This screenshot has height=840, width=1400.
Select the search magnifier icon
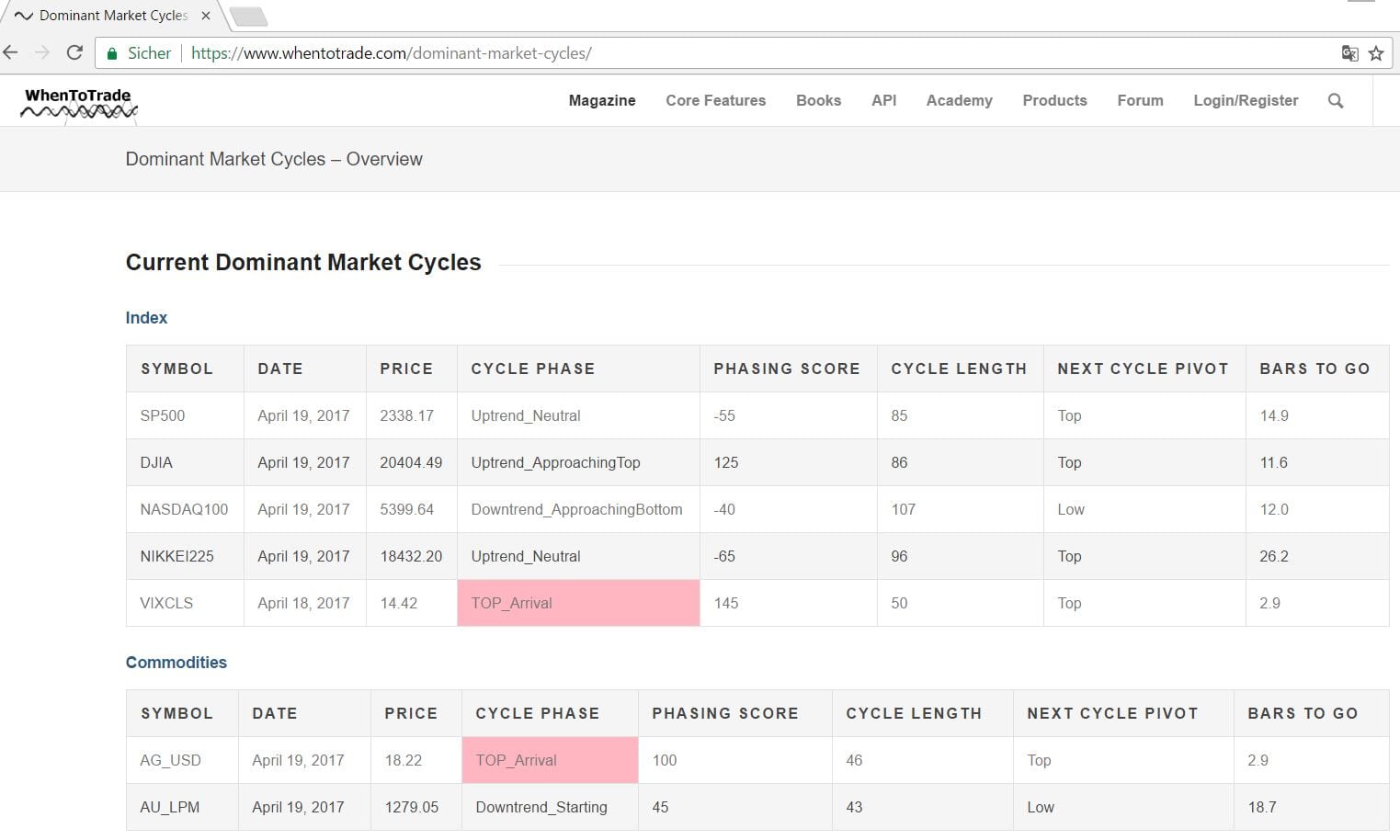1336,101
